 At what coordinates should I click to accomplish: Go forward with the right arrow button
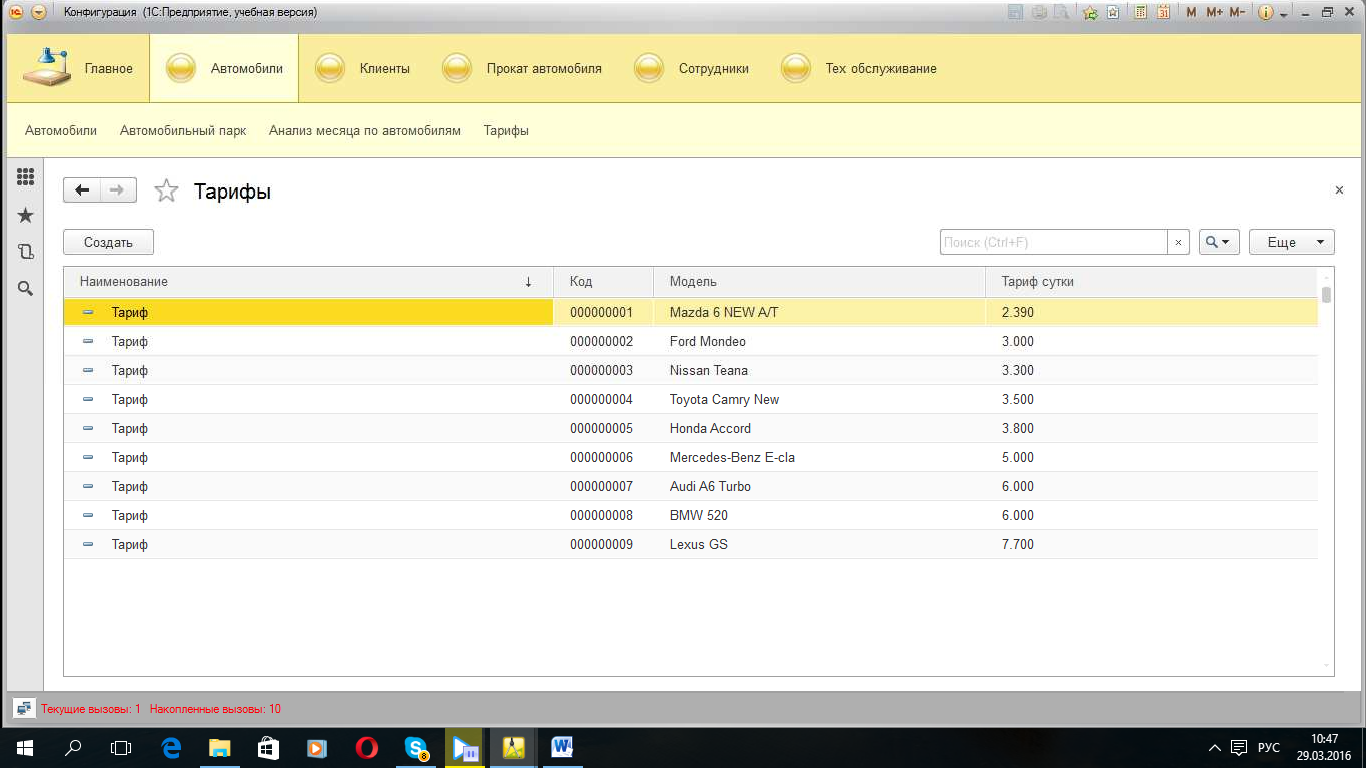(x=118, y=190)
